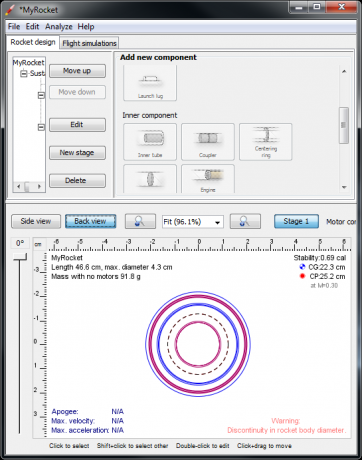Click the rotation angle slider handle

(20, 257)
